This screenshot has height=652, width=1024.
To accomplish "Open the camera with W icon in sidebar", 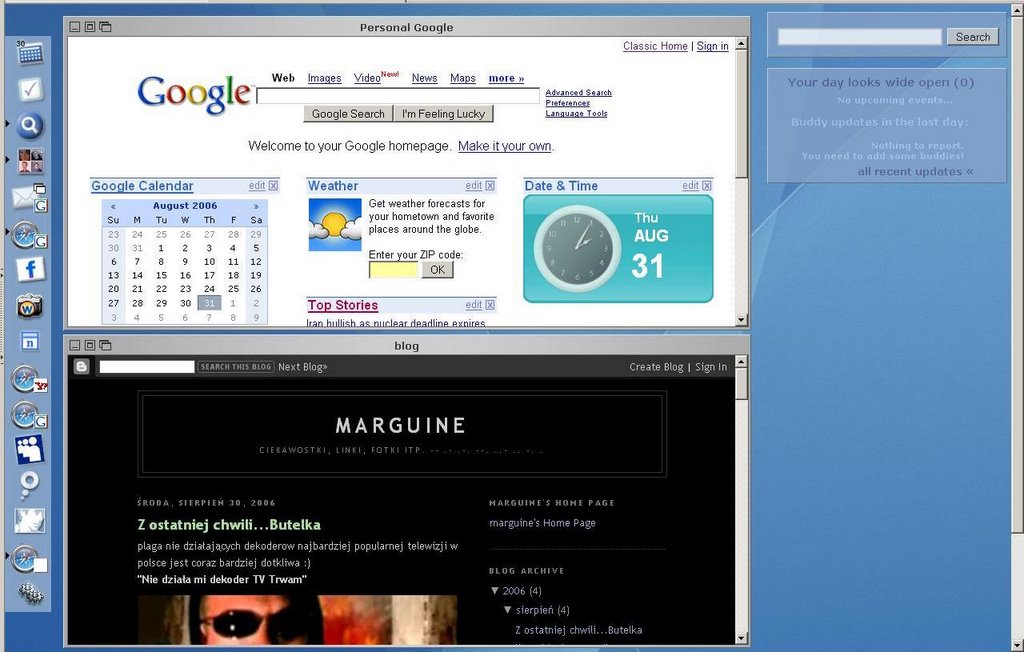I will coord(29,306).
